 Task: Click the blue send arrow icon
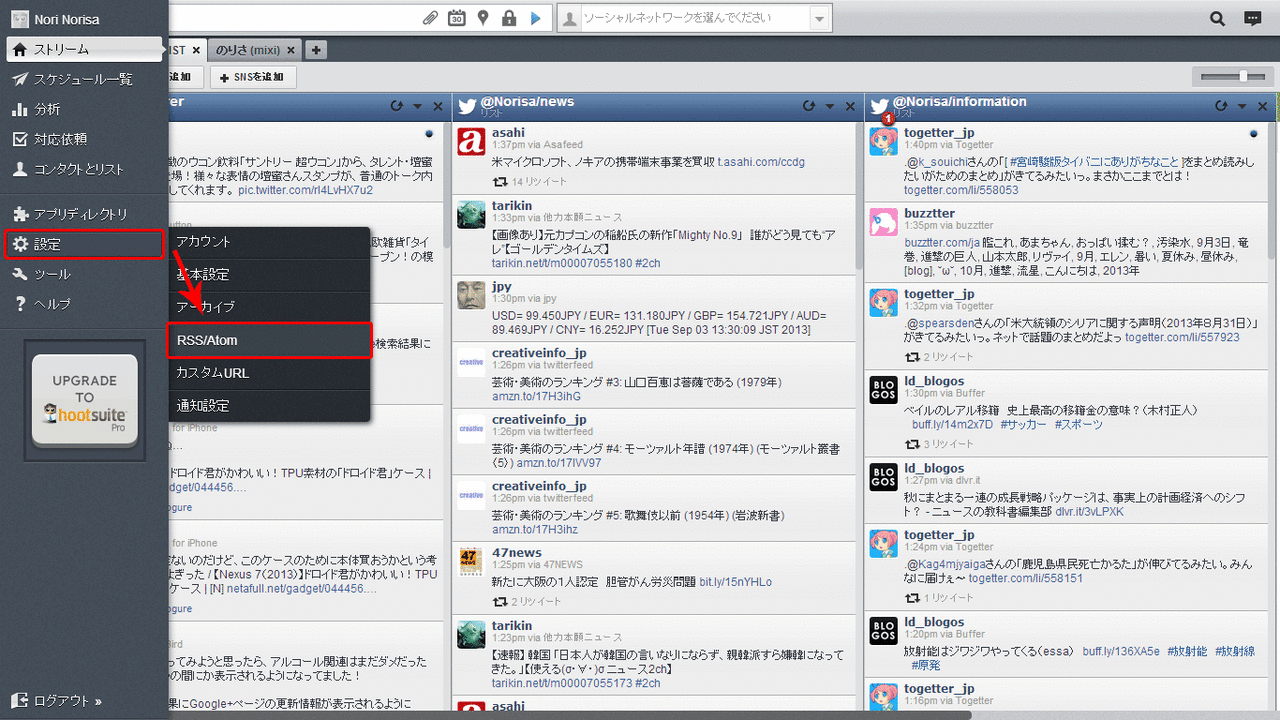[x=535, y=18]
